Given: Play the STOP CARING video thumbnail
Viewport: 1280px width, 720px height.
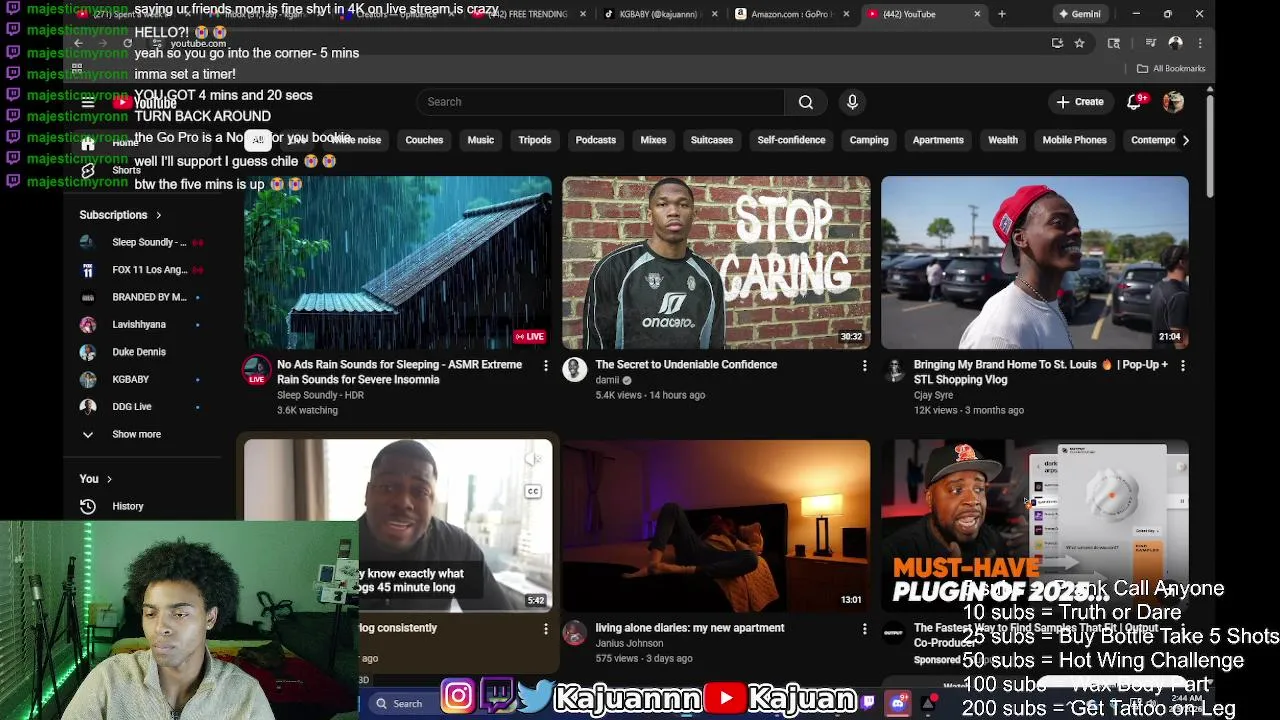Looking at the screenshot, I should pyautogui.click(x=716, y=263).
